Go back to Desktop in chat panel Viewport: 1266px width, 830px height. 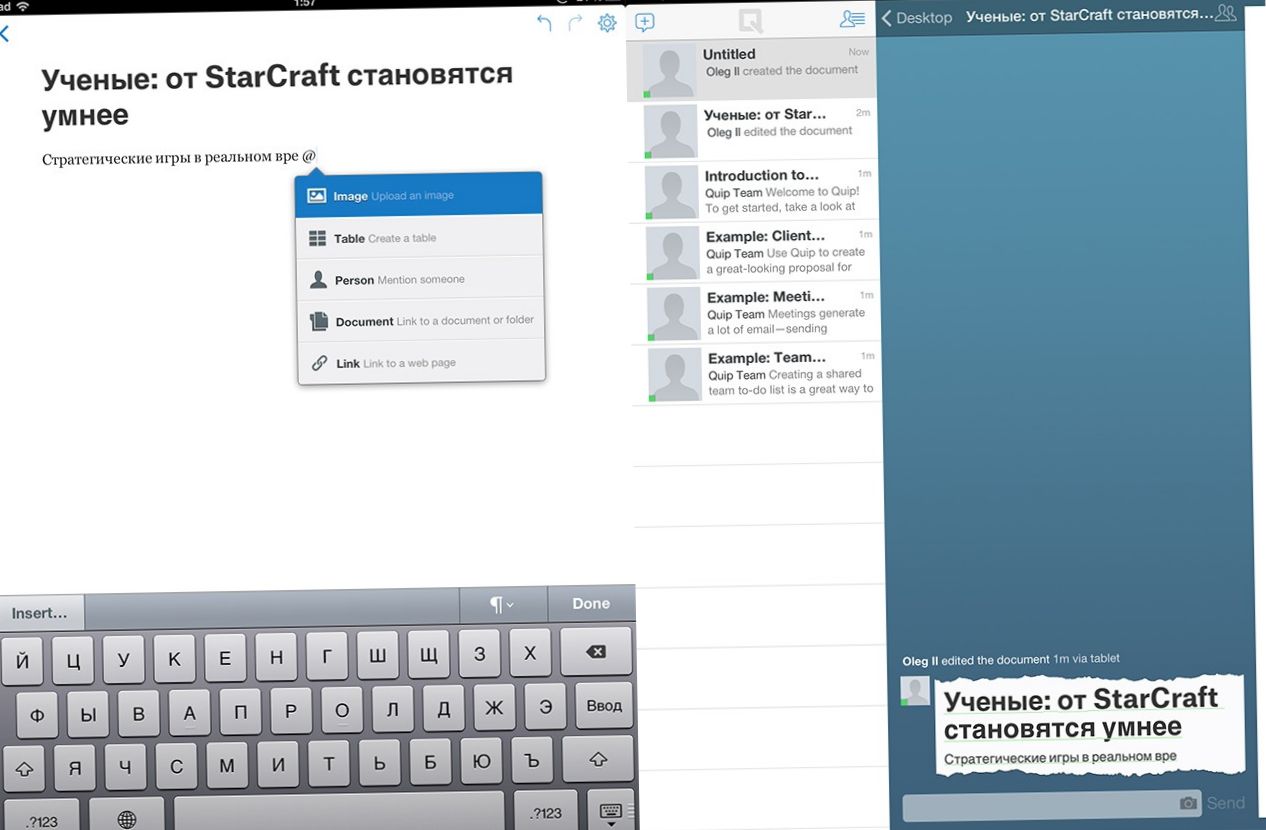[x=917, y=18]
